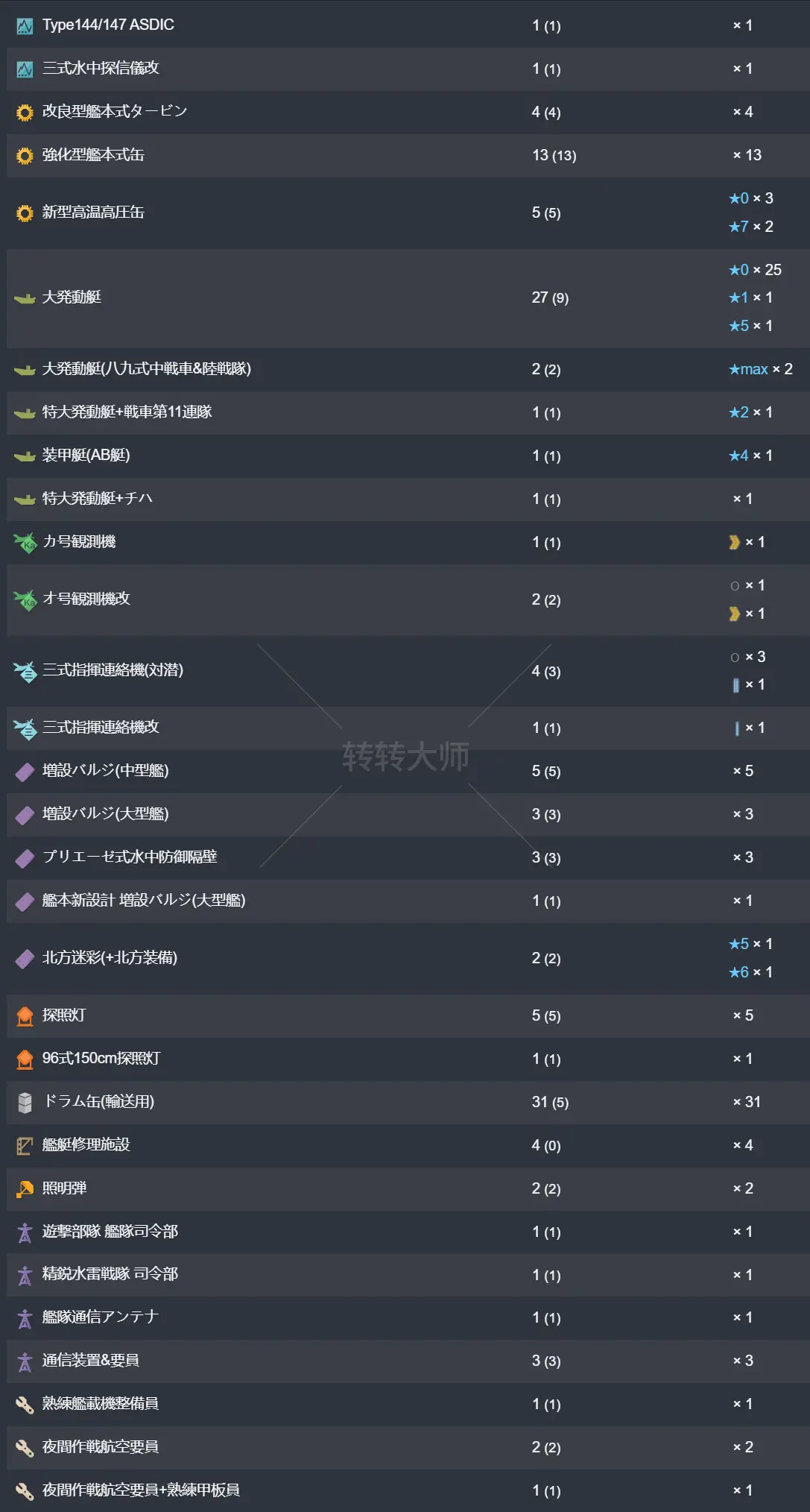This screenshot has width=810, height=1512.
Task: Click the wrench icon beside 熟練艦載機整備員
Action: click(x=25, y=1405)
